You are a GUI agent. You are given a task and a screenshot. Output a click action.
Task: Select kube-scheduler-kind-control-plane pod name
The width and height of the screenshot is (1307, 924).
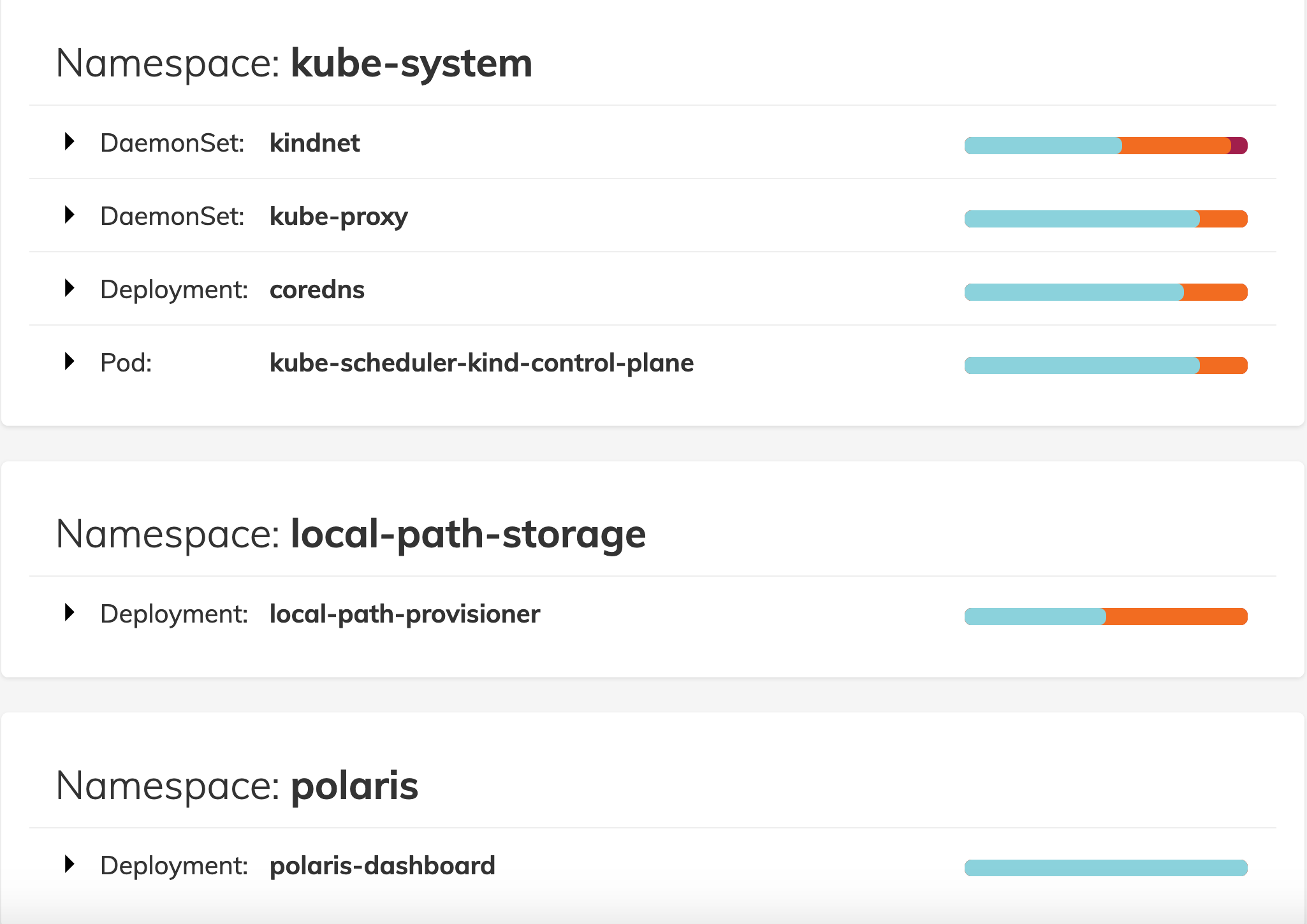pyautogui.click(x=481, y=363)
